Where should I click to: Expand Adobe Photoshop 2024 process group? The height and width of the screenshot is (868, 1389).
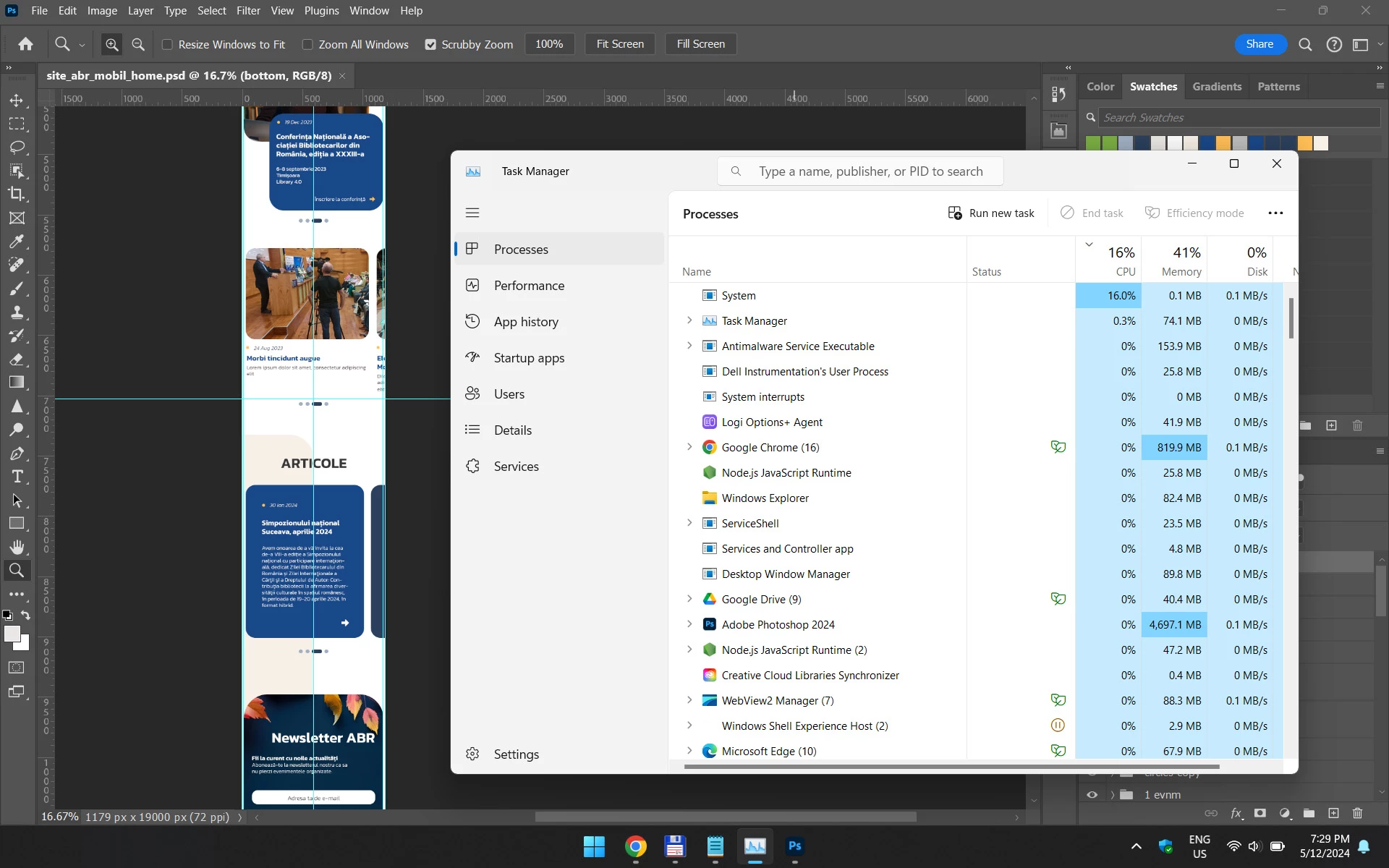(x=689, y=624)
